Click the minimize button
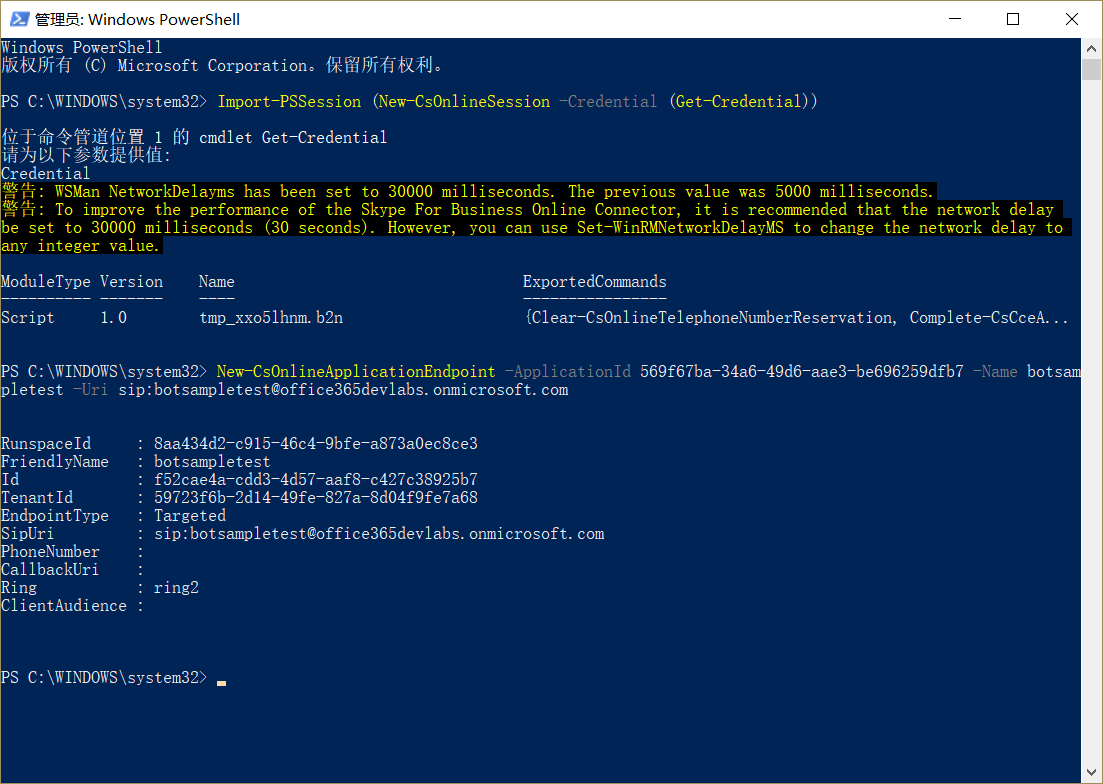The image size is (1103, 784). pos(954,18)
